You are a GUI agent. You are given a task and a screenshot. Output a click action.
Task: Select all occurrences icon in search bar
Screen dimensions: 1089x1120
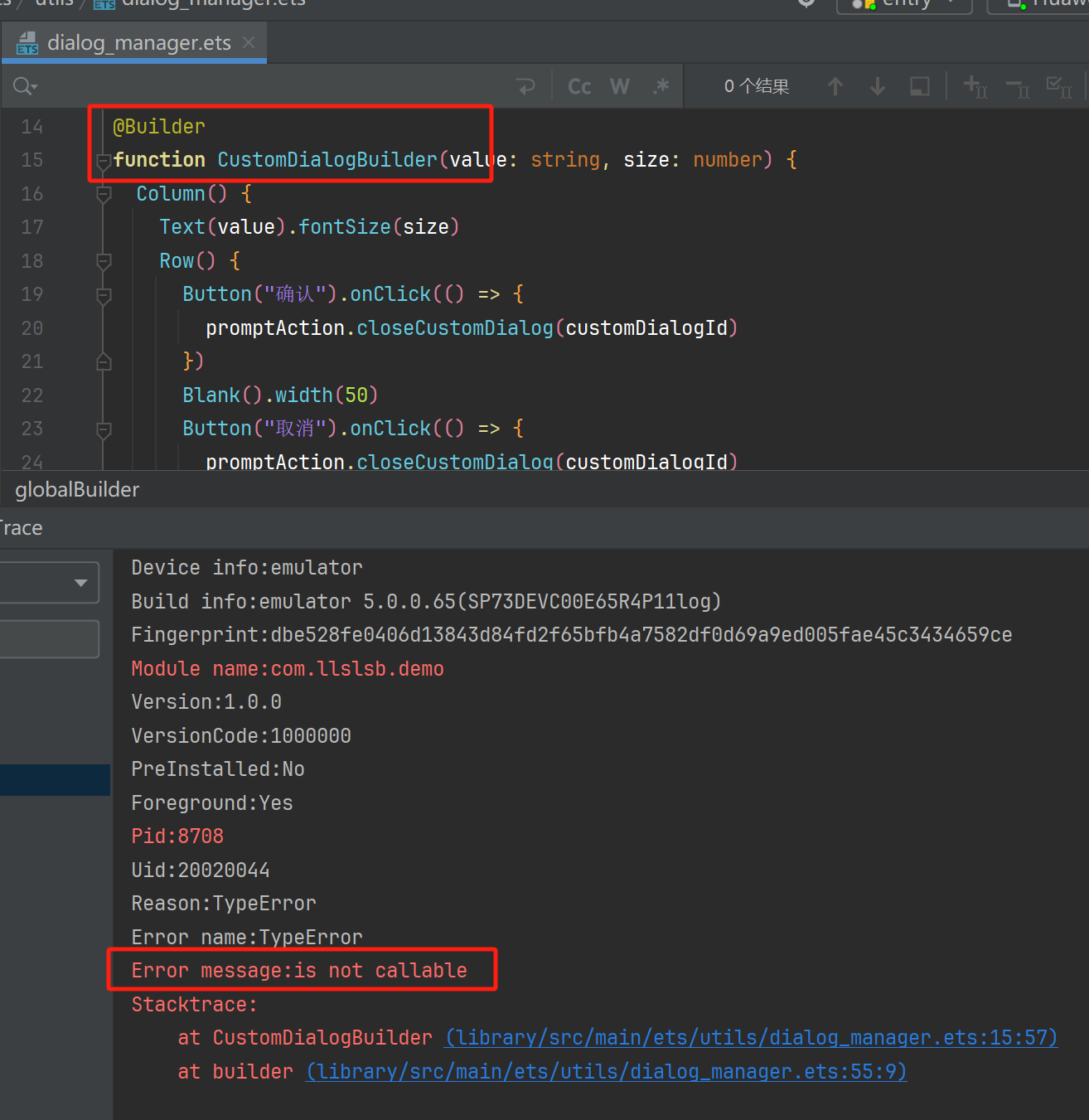point(1059,86)
